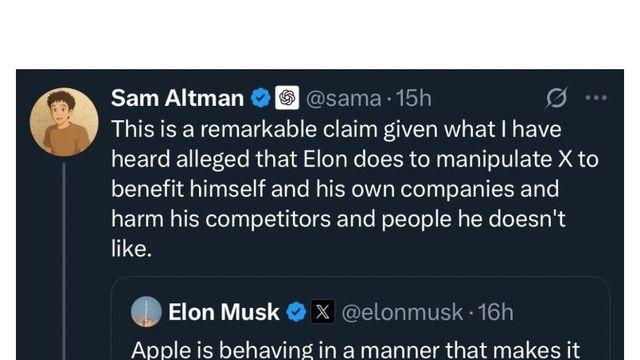Open the Elon Musk display name
Screen dimensions: 640x360
[x=224, y=312]
